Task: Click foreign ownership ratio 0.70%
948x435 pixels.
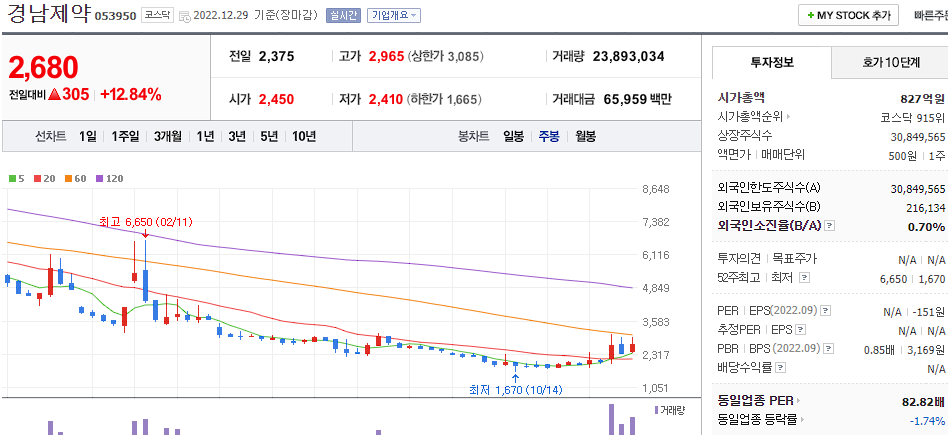Action: (927, 227)
